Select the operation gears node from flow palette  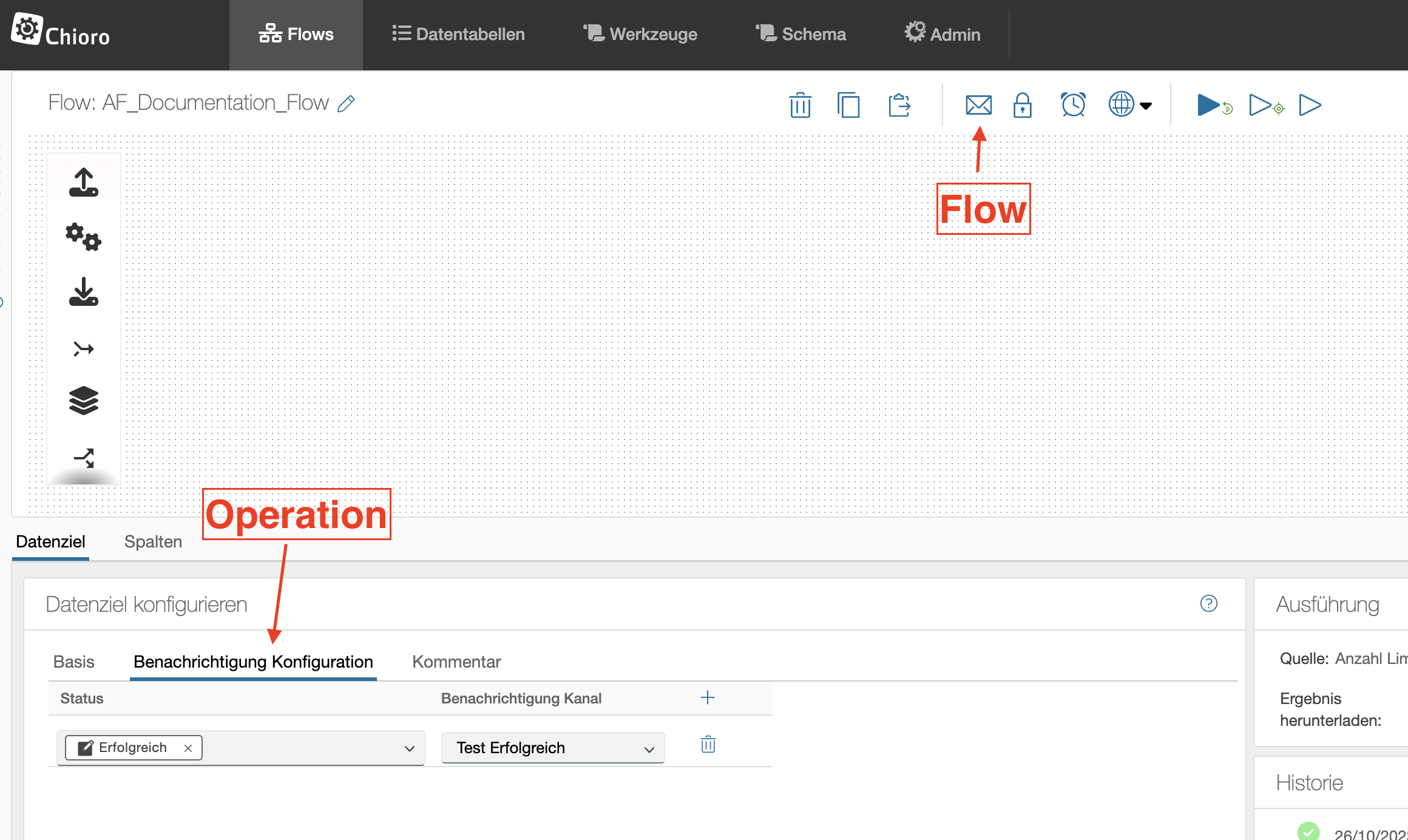click(x=83, y=237)
